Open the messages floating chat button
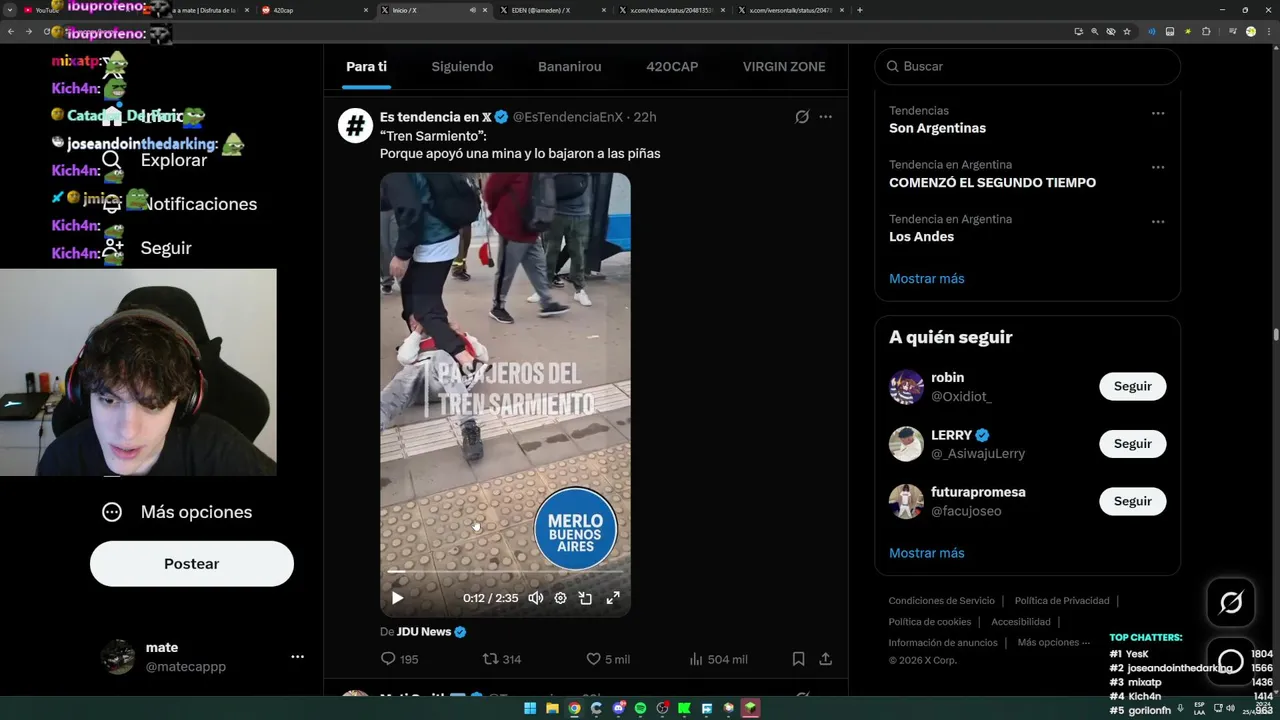 coord(1231,662)
